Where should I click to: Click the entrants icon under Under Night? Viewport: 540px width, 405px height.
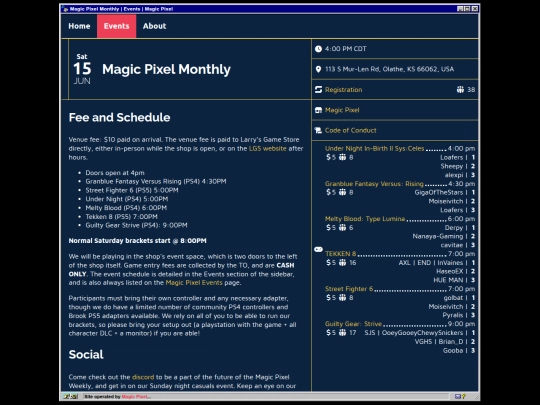point(342,157)
